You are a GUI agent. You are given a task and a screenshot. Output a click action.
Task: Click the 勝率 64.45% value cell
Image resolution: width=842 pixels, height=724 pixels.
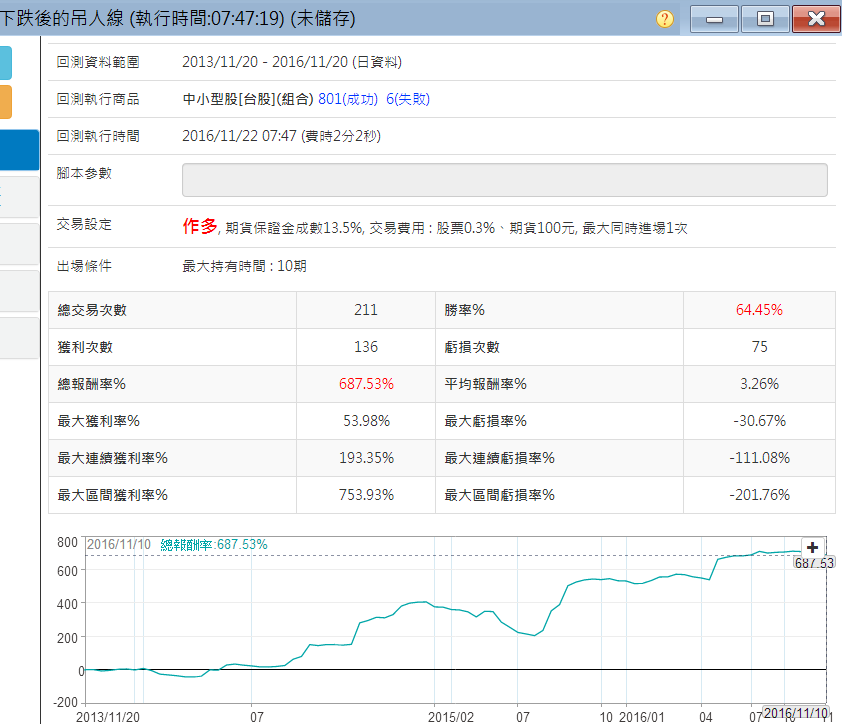coord(758,310)
